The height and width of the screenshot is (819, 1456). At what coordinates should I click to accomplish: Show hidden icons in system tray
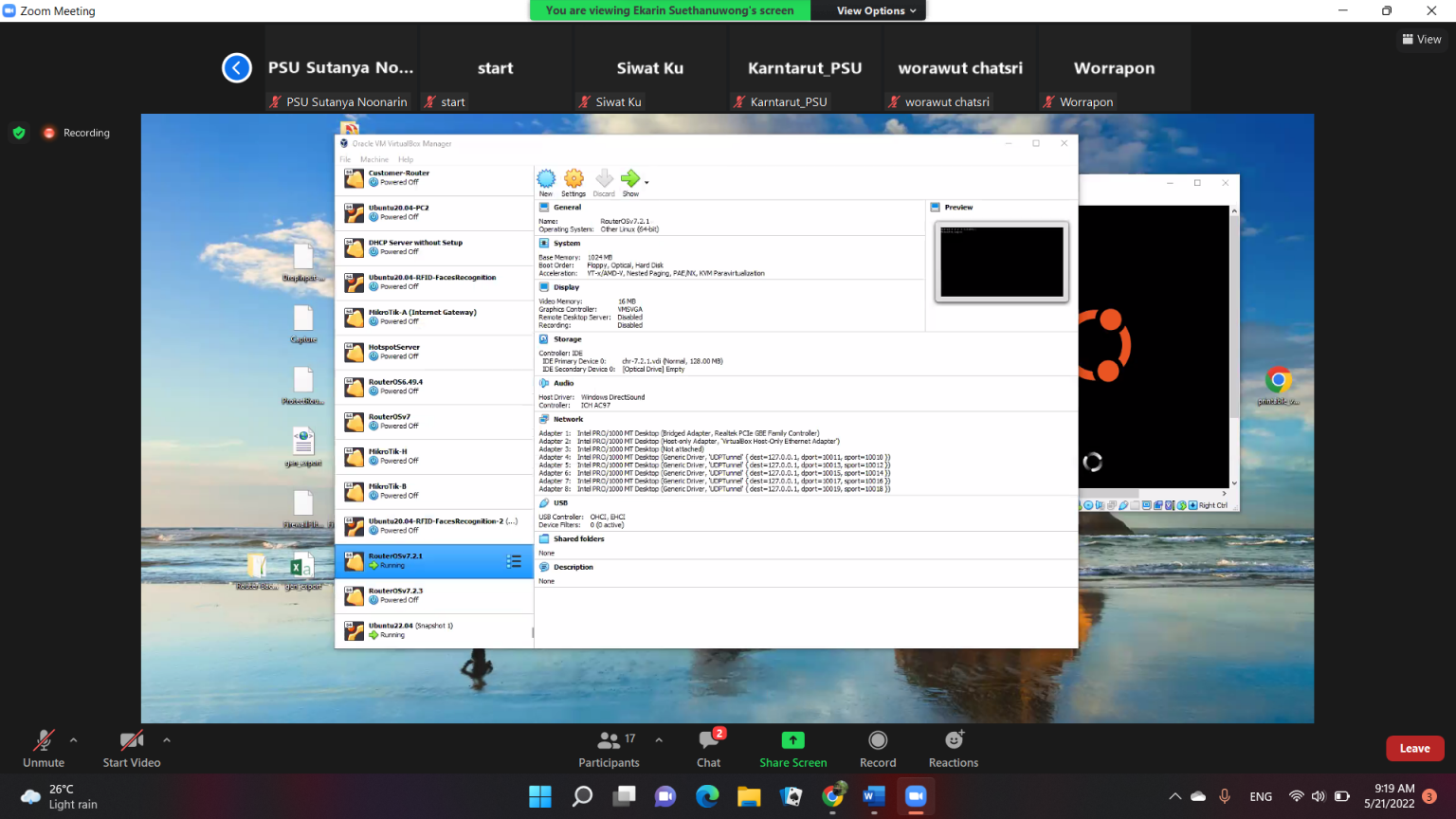click(x=1174, y=796)
